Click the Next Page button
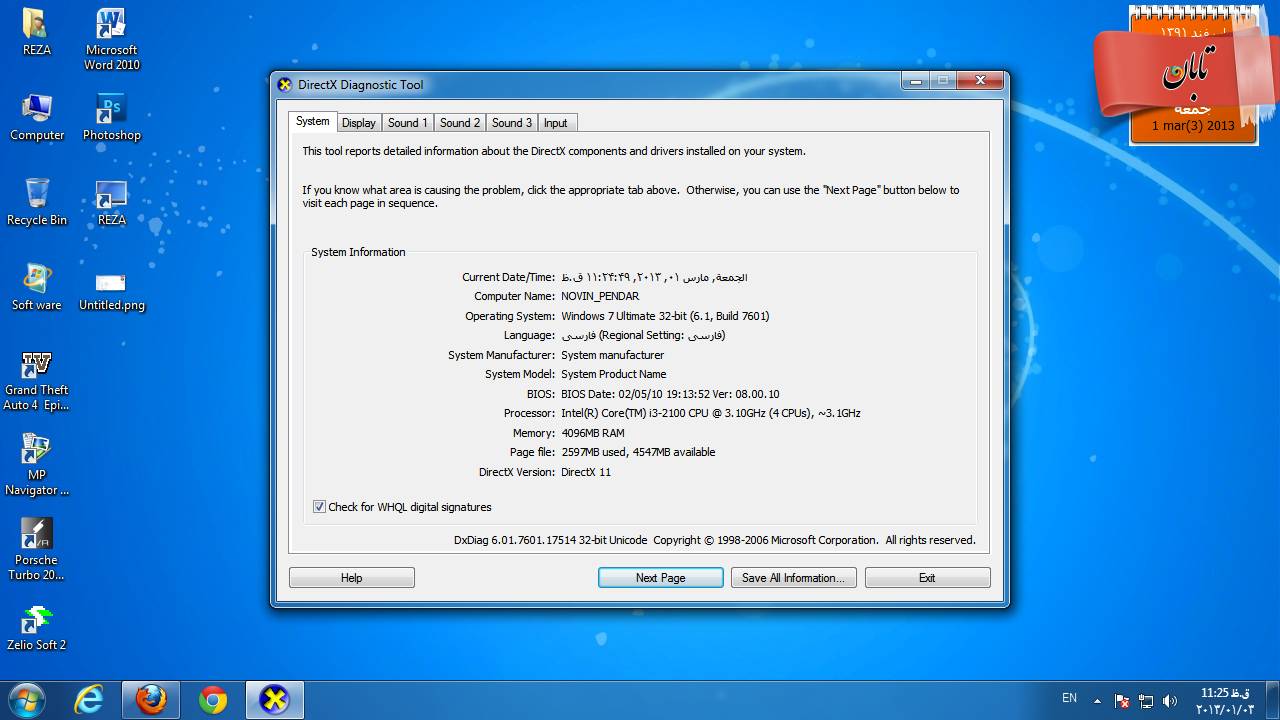 (x=661, y=578)
